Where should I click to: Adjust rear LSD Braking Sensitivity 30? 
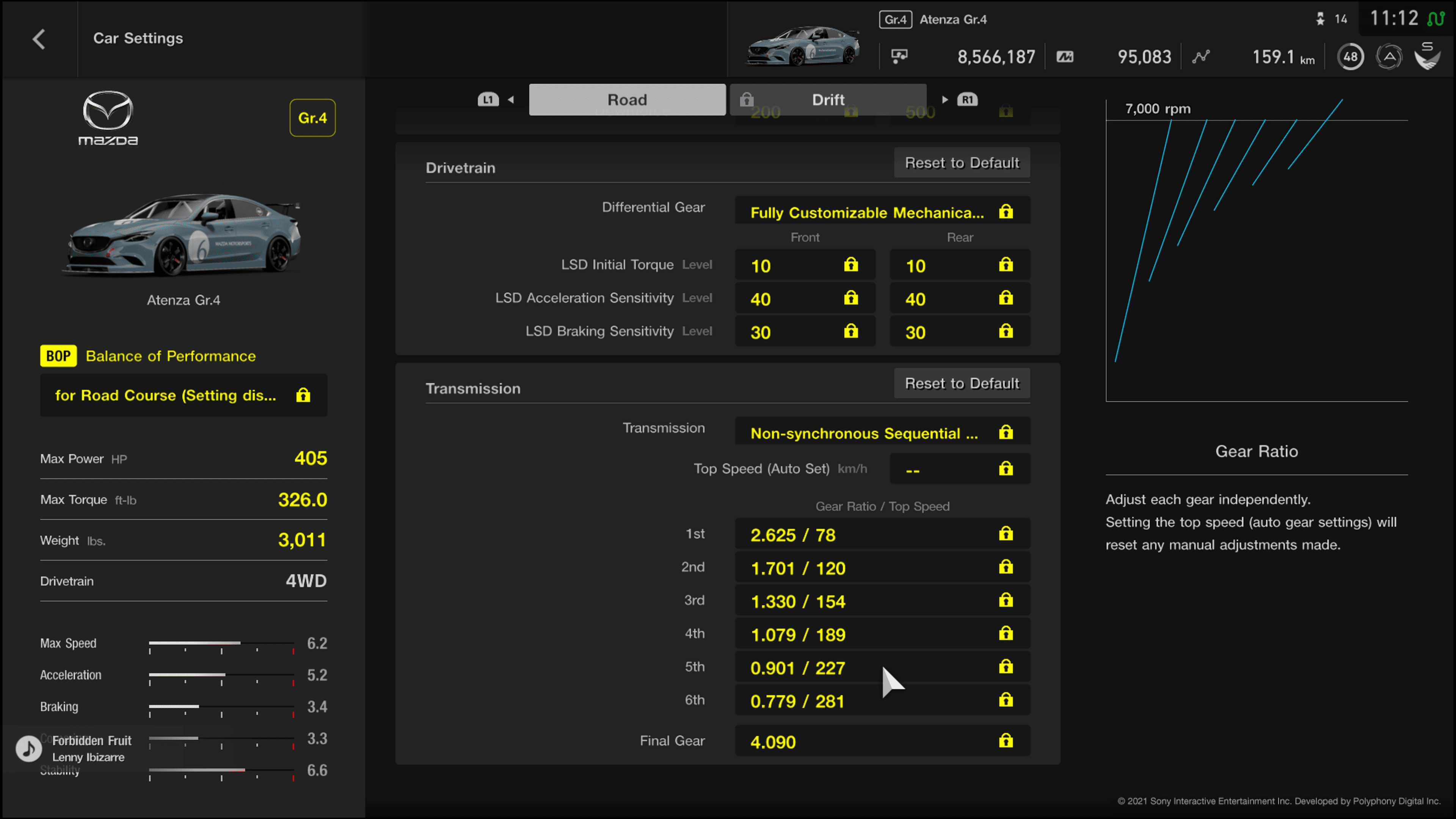tap(960, 332)
